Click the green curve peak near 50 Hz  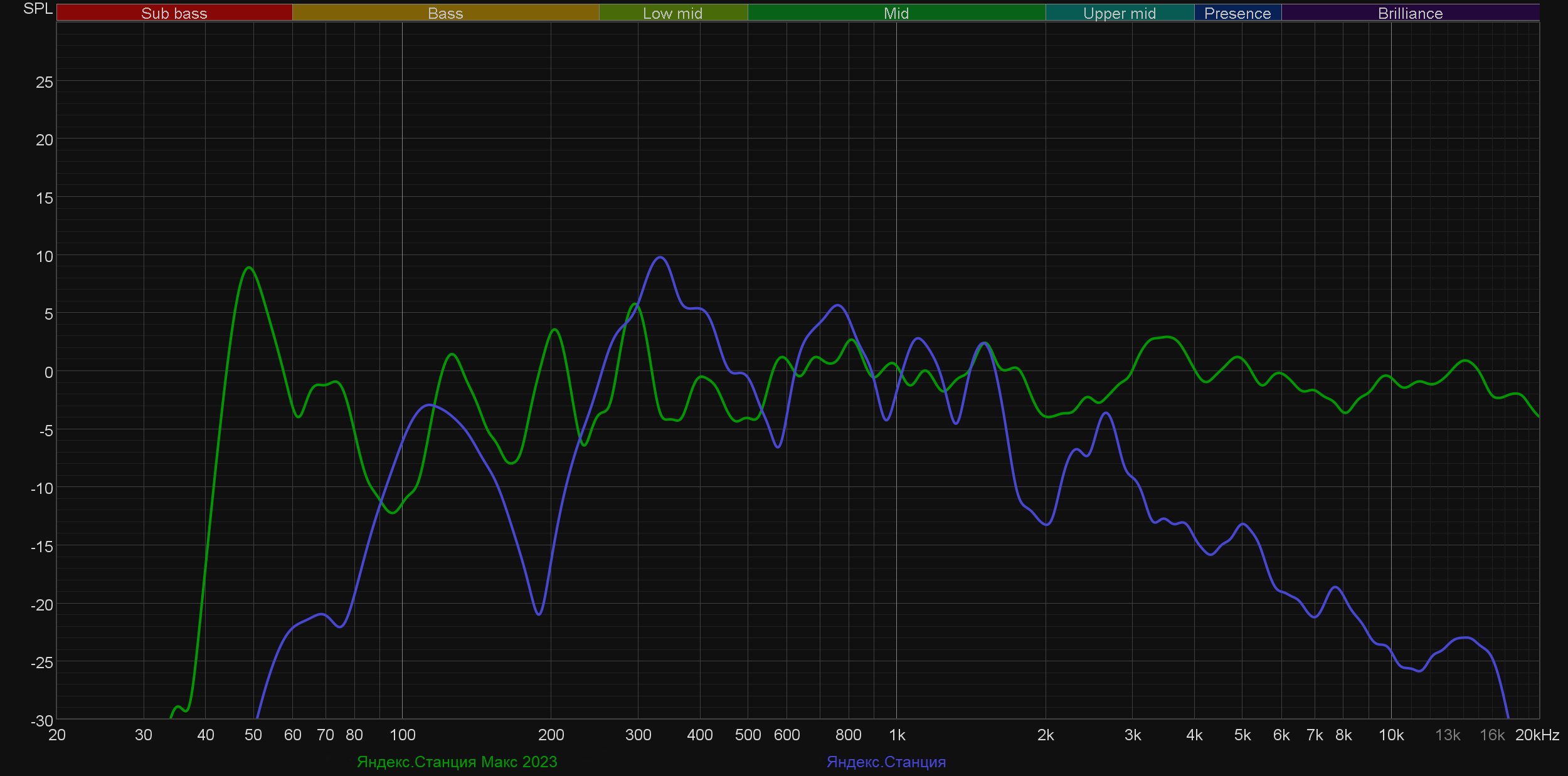click(x=249, y=268)
